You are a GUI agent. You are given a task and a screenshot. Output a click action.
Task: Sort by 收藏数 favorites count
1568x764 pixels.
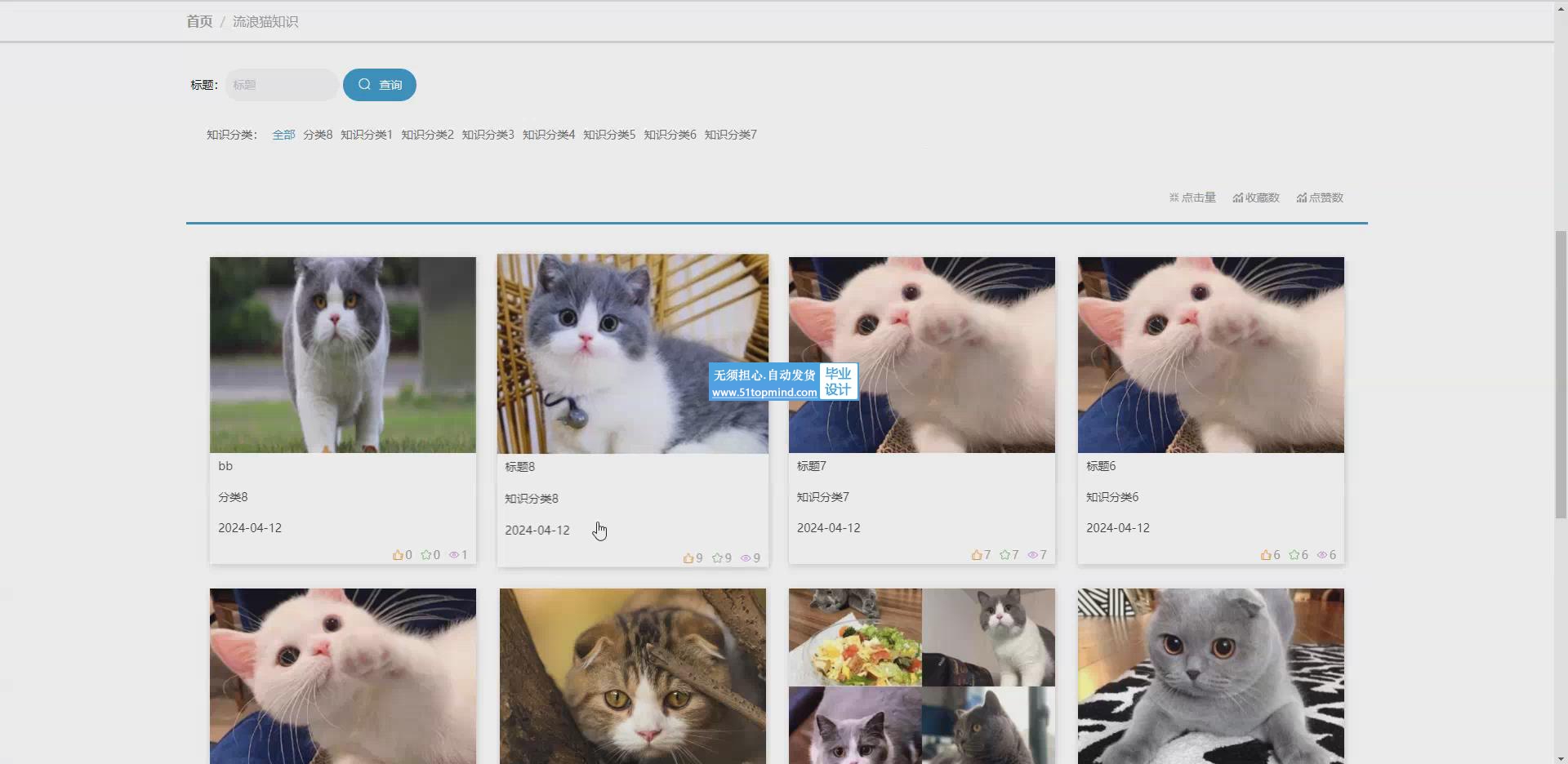coord(1256,198)
